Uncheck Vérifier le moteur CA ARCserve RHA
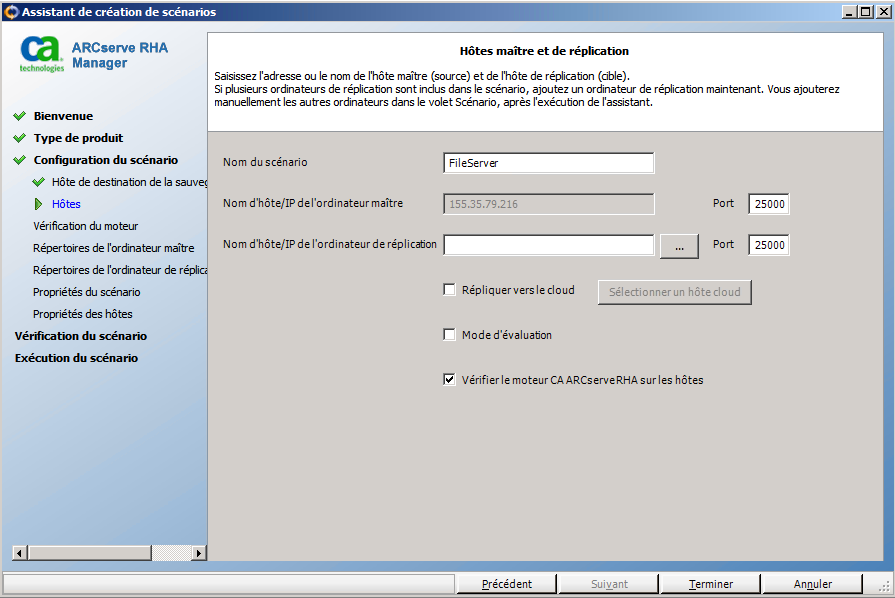This screenshot has height=598, width=895. coord(450,379)
